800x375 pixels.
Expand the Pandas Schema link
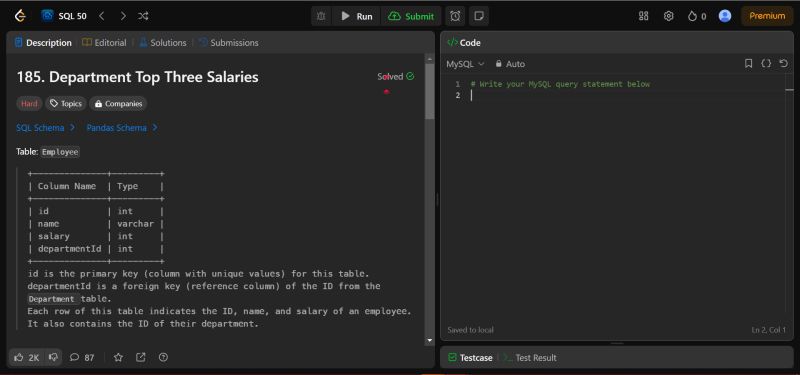(x=122, y=128)
